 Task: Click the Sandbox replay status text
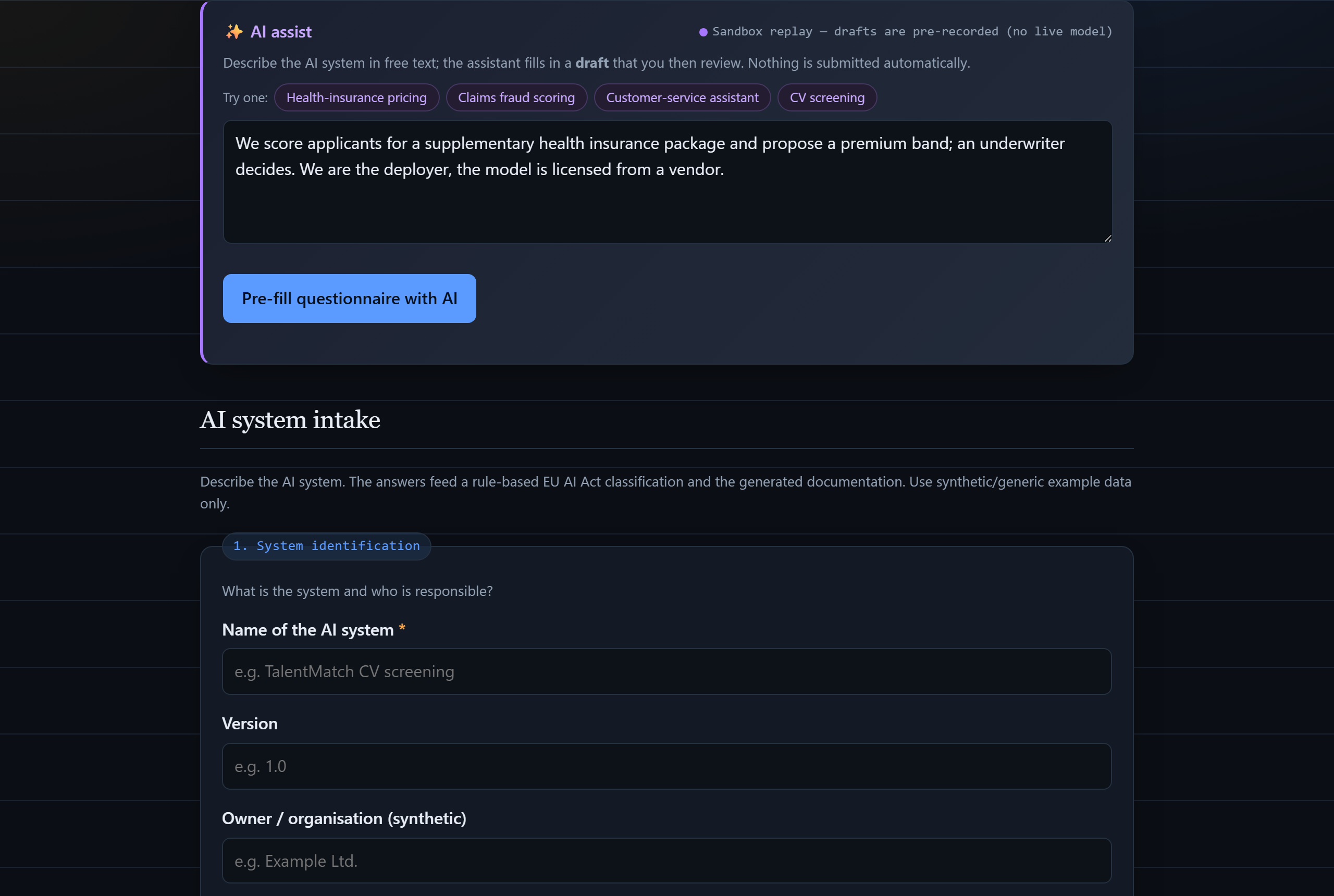tap(912, 31)
